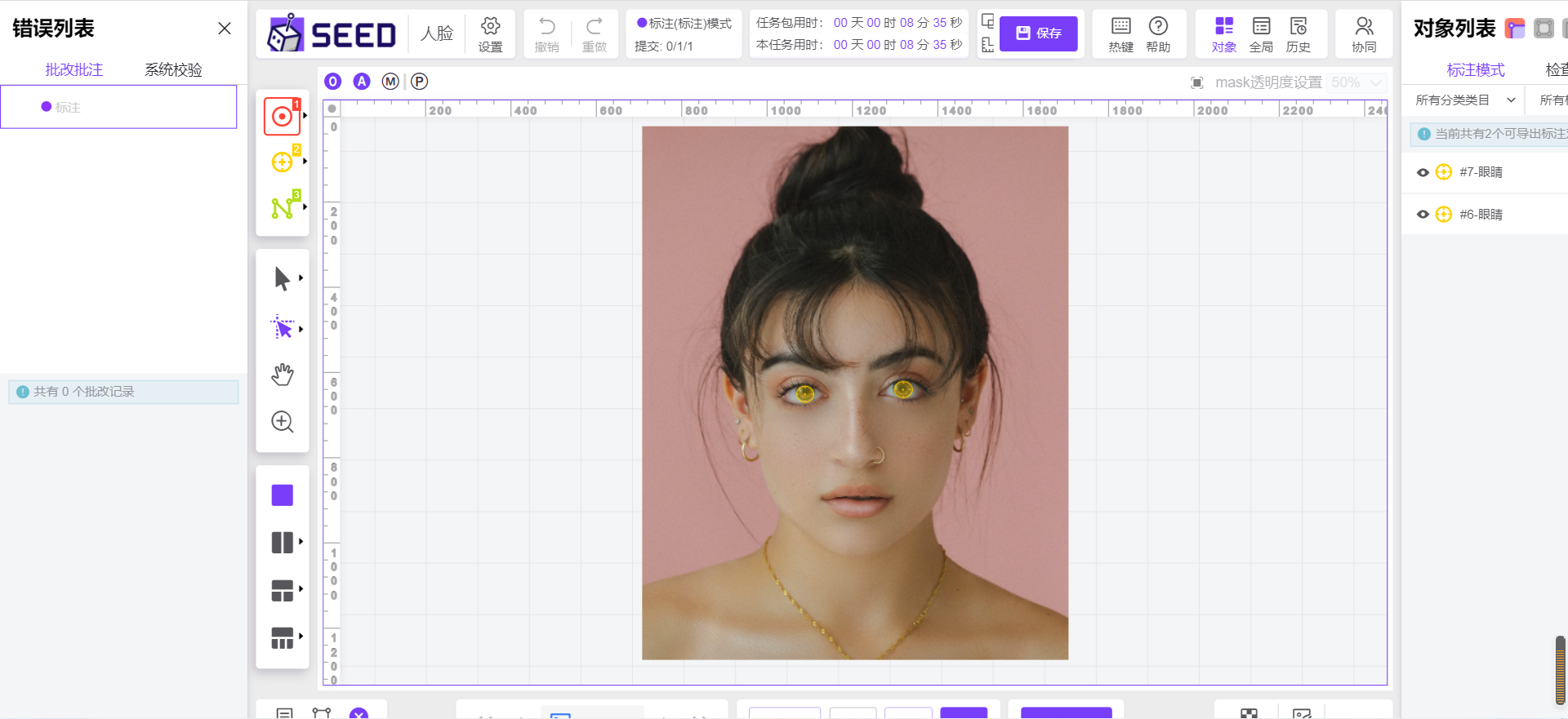Image resolution: width=1568 pixels, height=719 pixels.
Task: Click the gray square icon beside 对象列表
Action: point(1543,29)
